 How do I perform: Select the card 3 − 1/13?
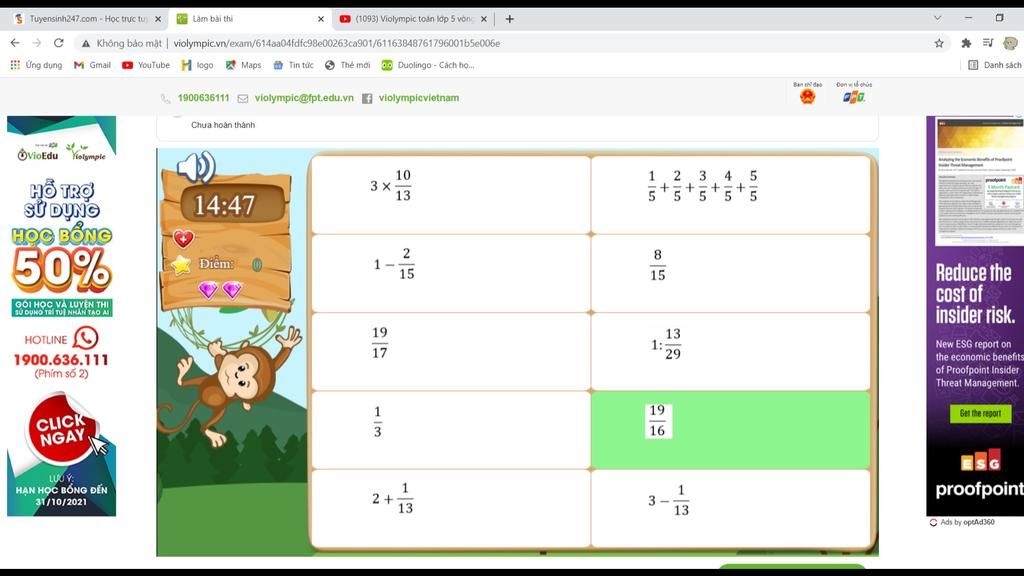(731, 508)
